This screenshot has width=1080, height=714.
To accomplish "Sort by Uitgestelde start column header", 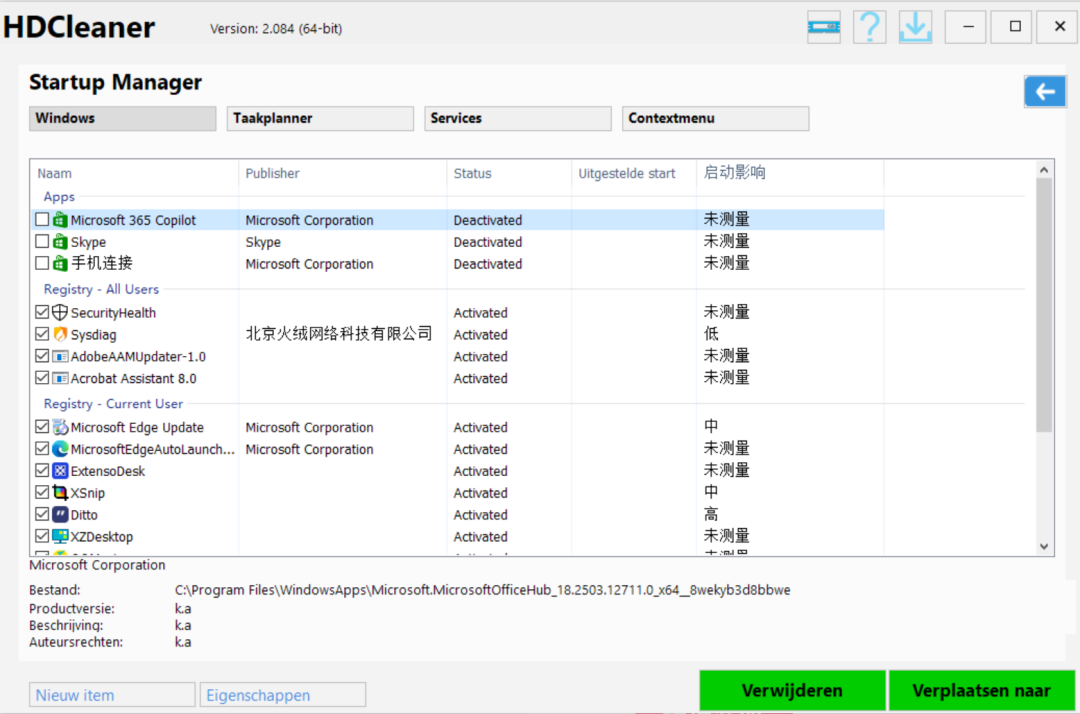I will pyautogui.click(x=634, y=174).
